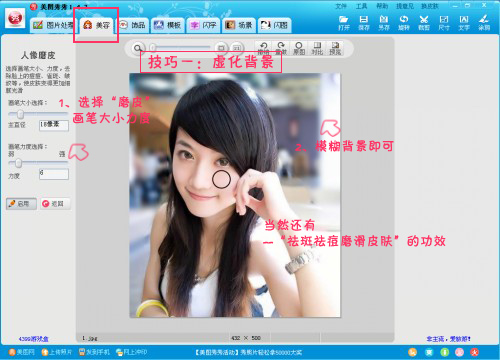Click the 返回 back button
The height and width of the screenshot is (360, 500).
coord(56,203)
